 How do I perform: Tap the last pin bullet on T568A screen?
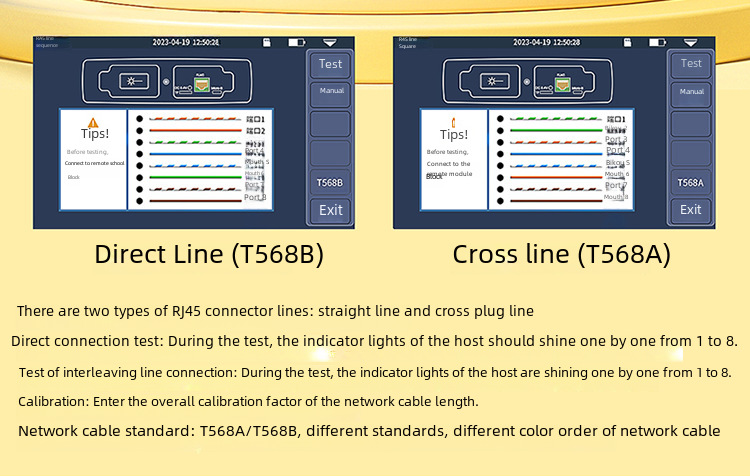point(500,201)
